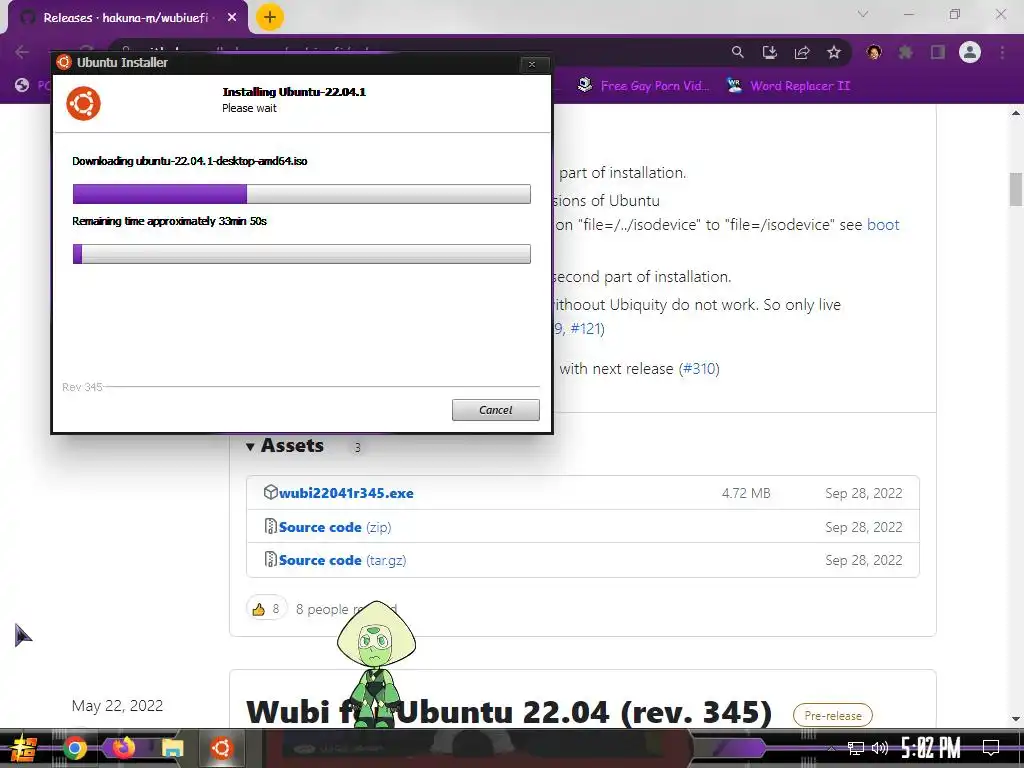1024x768 pixels.
Task: Click the thumbs up reaction button
Action: 266,609
